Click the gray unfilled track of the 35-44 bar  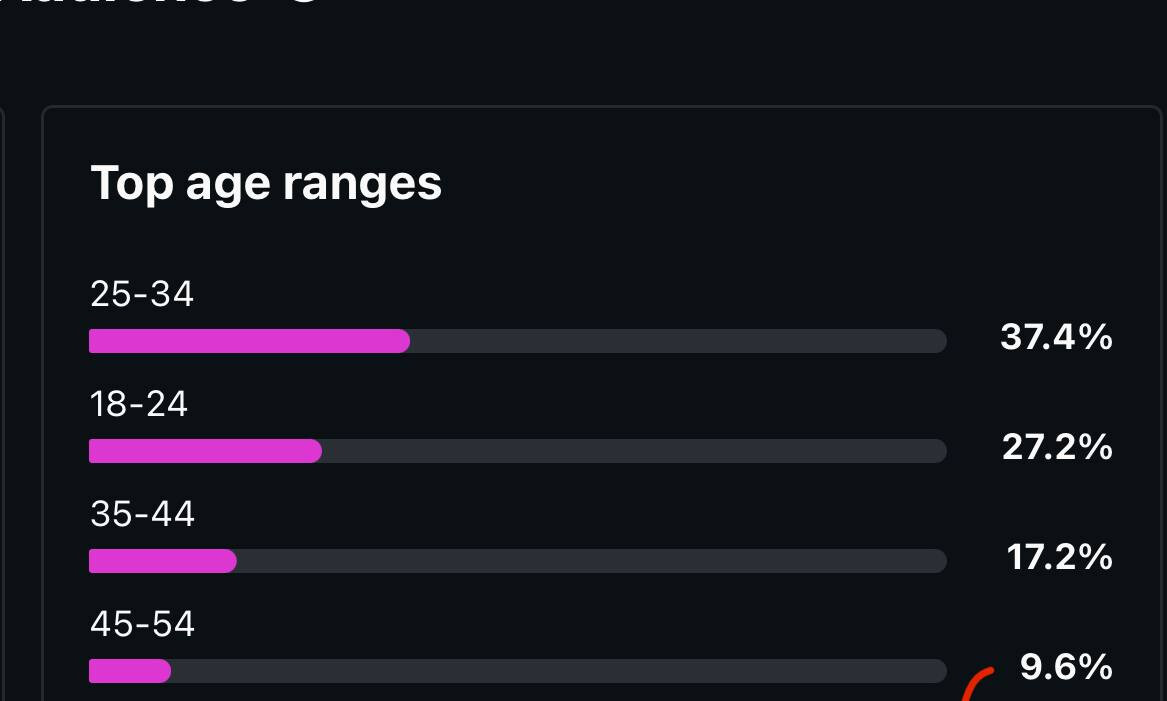point(591,561)
